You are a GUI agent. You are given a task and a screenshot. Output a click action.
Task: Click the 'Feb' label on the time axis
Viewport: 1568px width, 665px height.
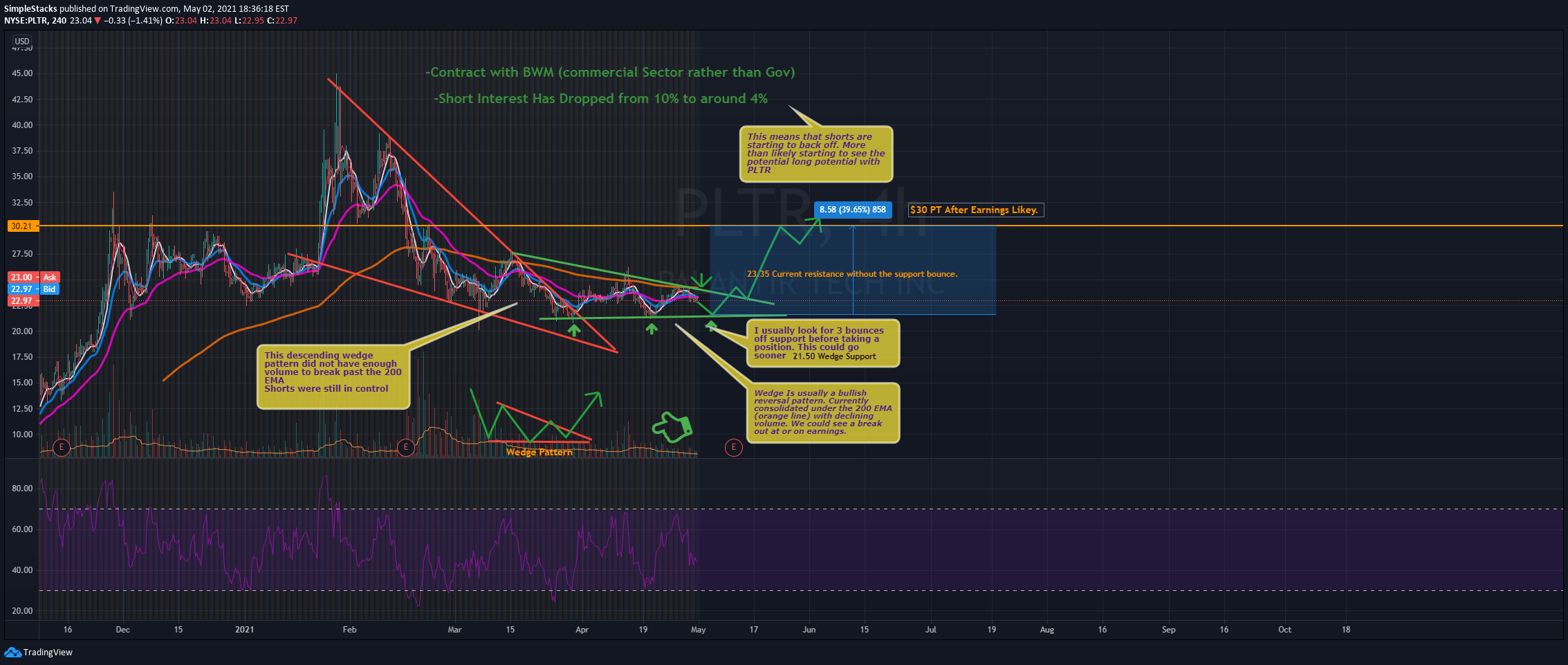[349, 630]
